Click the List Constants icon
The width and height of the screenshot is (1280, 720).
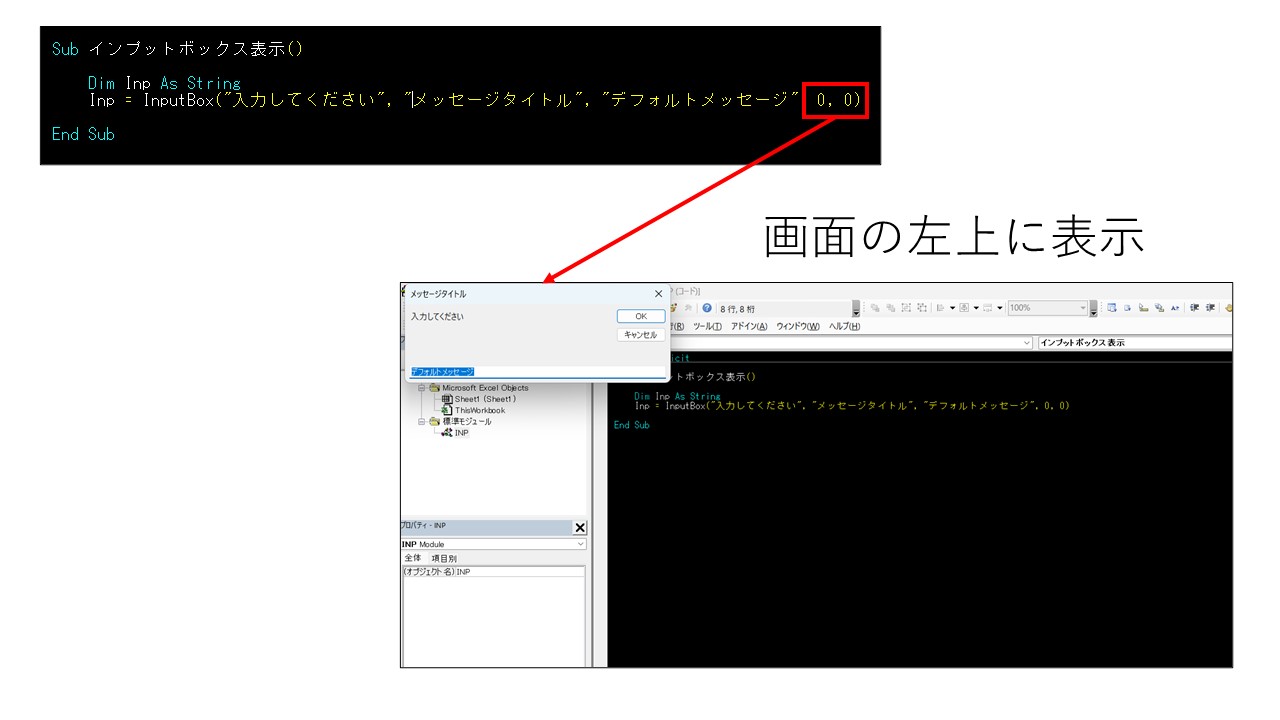pos(1127,308)
